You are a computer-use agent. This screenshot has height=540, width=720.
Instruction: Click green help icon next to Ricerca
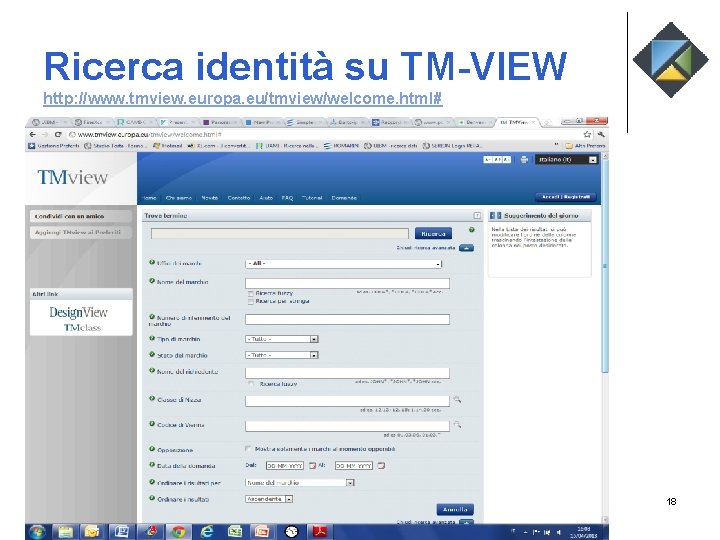click(472, 230)
